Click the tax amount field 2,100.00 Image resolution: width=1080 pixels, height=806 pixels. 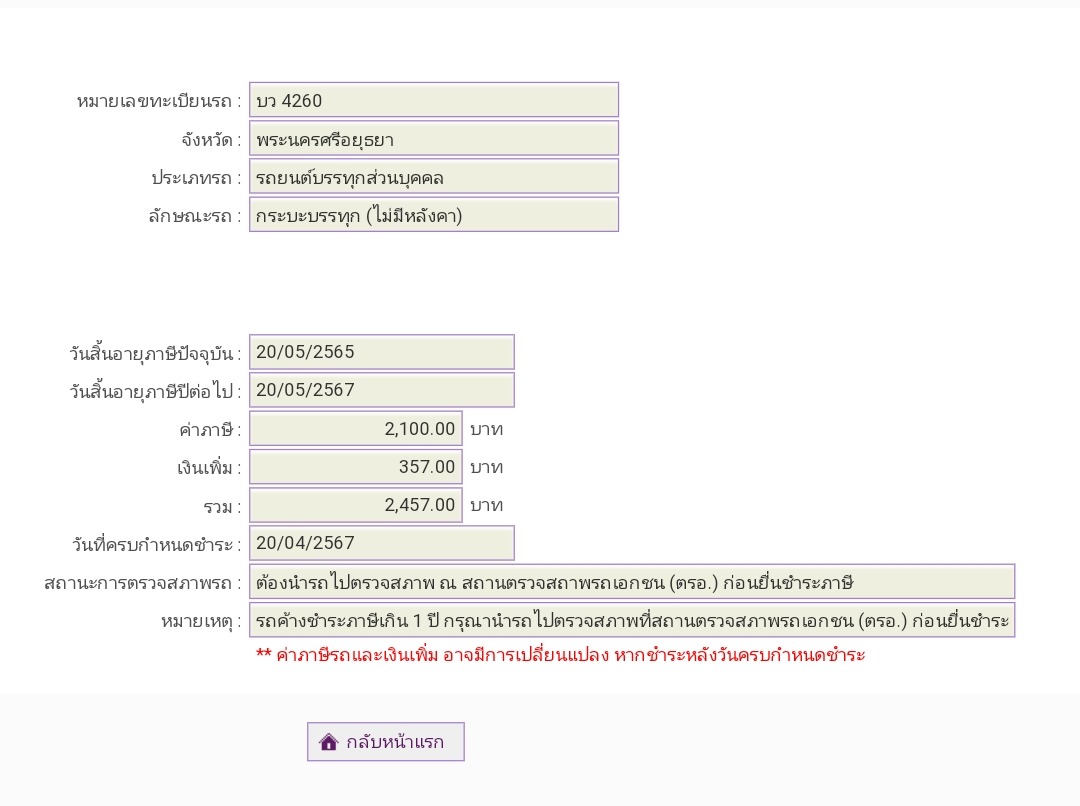coord(355,428)
